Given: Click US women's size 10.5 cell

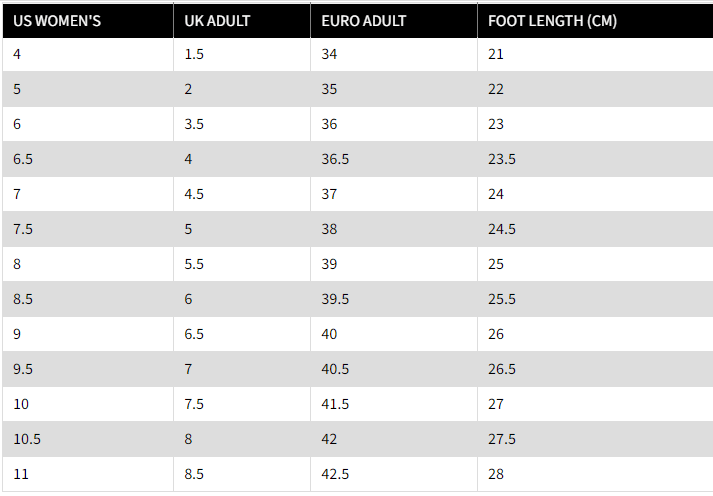Looking at the screenshot, I should pyautogui.click(x=88, y=439).
